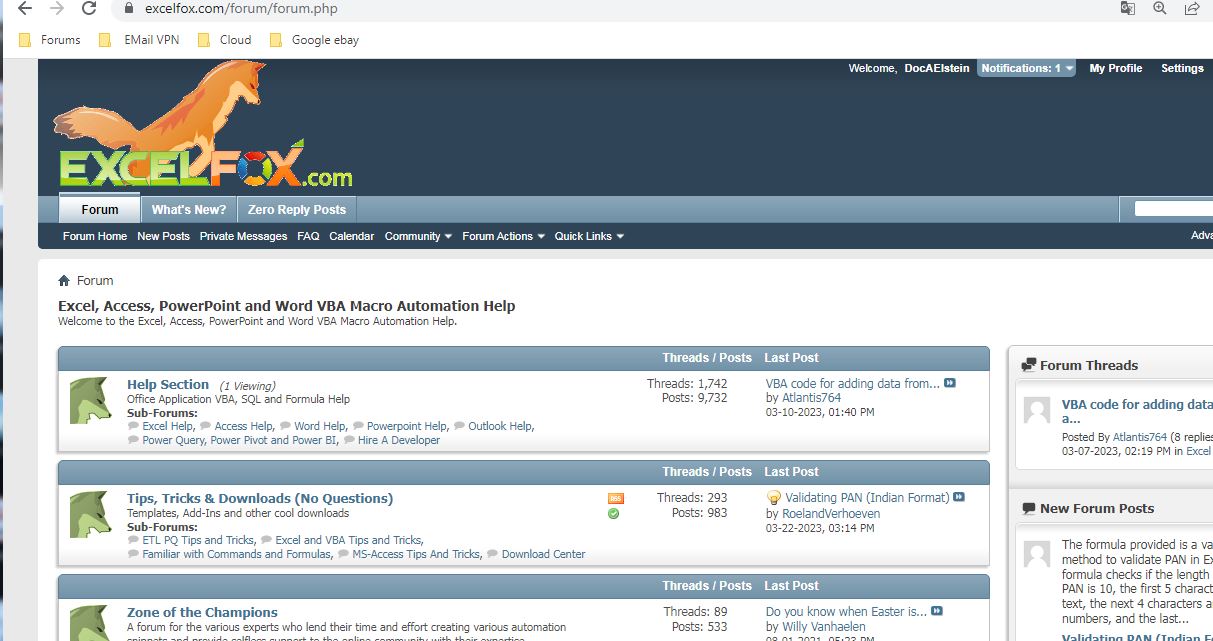Open Power Query, Power Pivot and Power BI sub-forum
This screenshot has height=641, width=1213.
click(x=240, y=440)
